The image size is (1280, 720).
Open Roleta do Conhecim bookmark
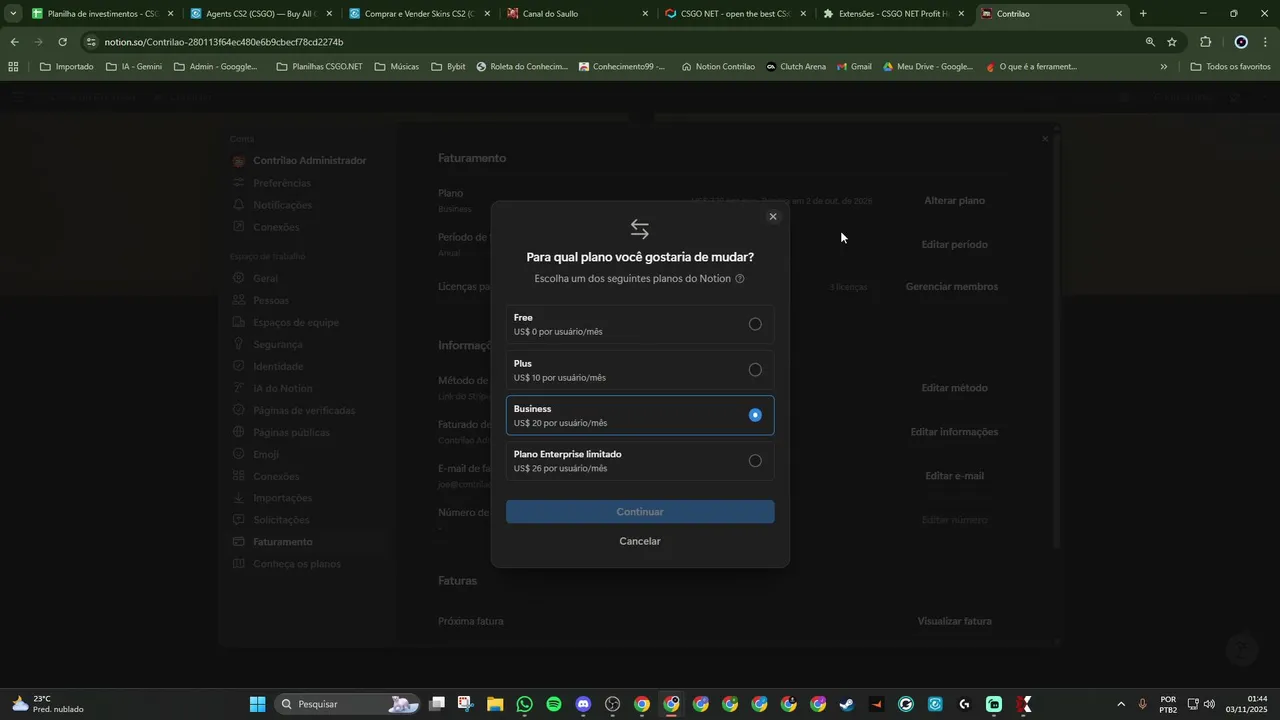(521, 67)
